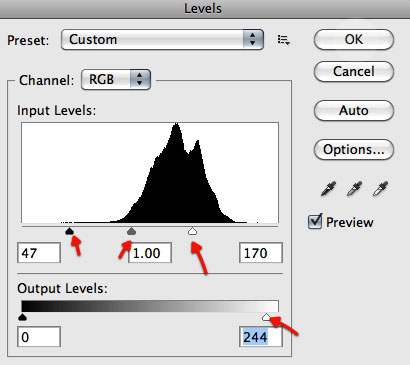Click the Channel: label
Viewport: 410px width, 365px height.
[47, 80]
